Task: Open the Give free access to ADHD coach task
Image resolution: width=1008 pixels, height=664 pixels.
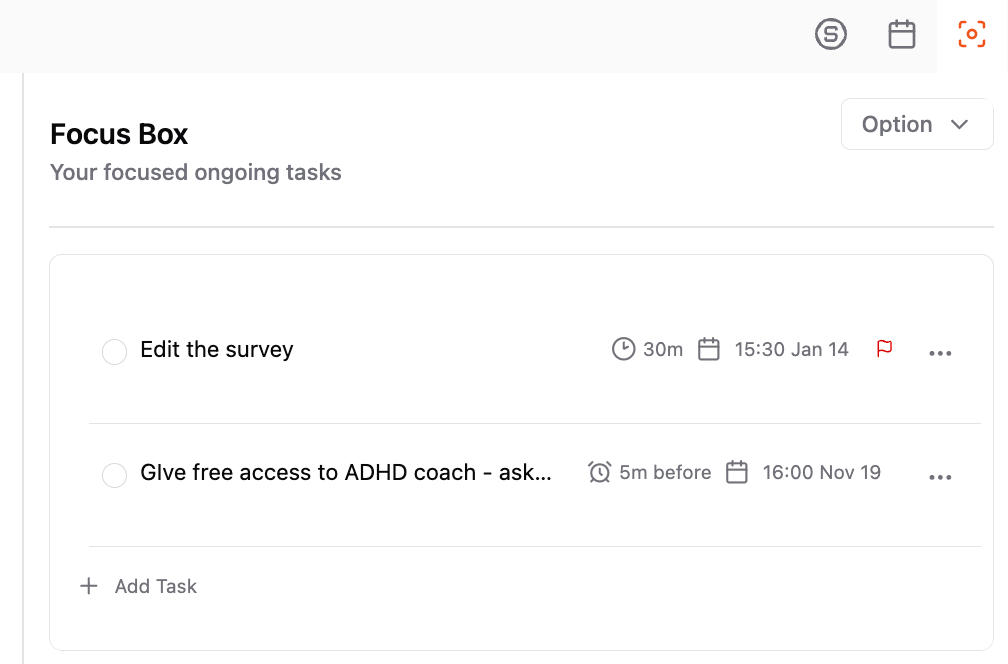Action: (346, 472)
